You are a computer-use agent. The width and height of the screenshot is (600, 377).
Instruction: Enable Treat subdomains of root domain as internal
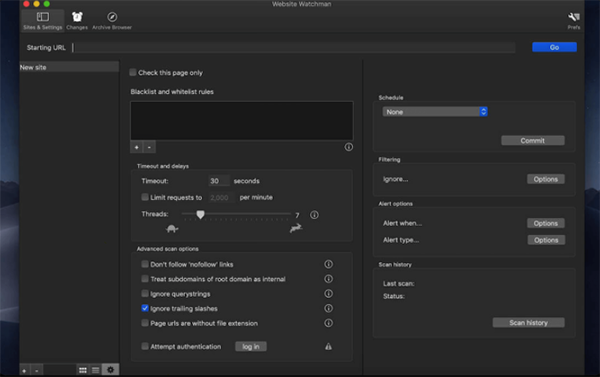click(x=145, y=279)
